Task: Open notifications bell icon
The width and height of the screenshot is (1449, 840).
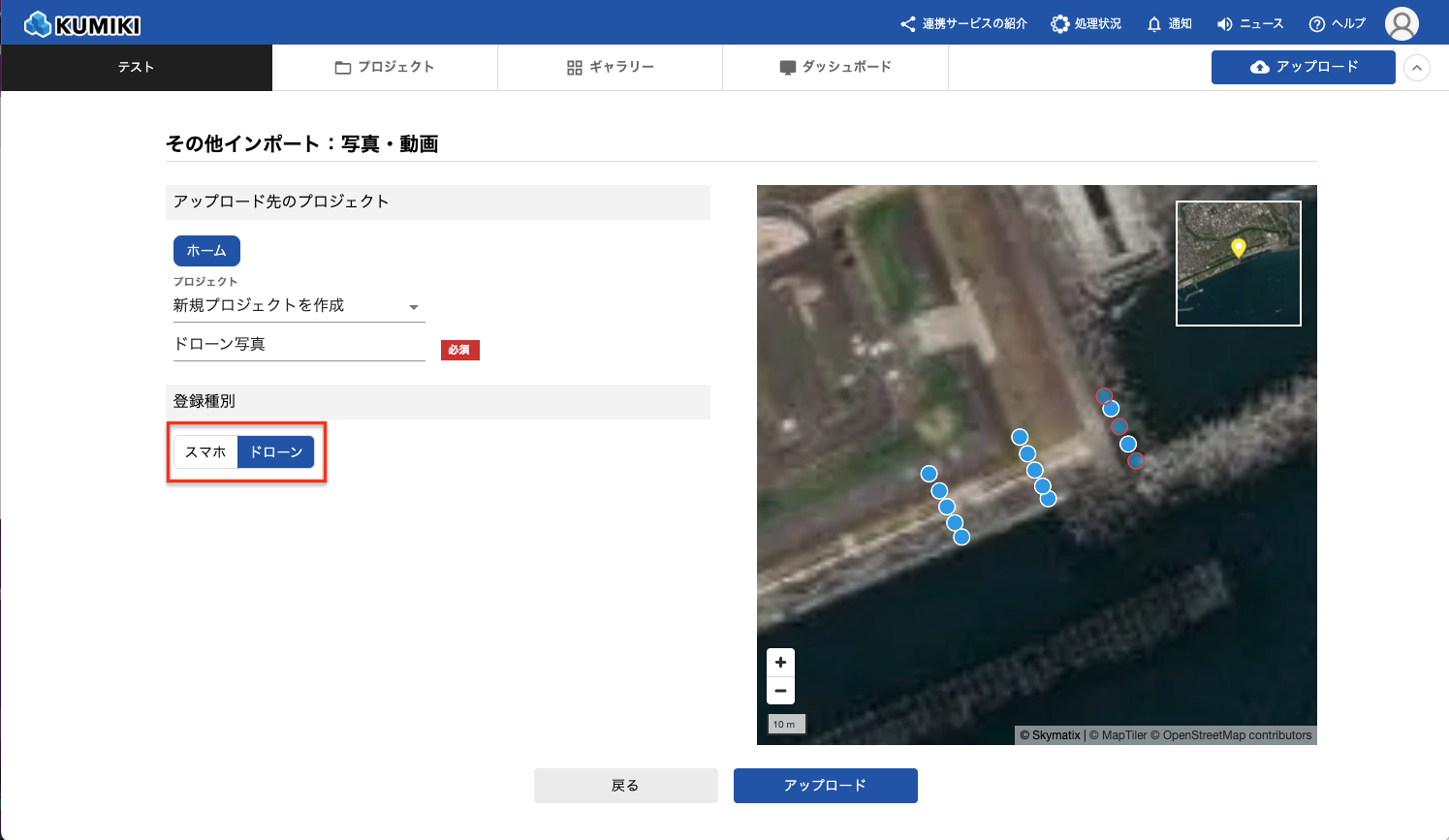Action: pyautogui.click(x=1153, y=24)
